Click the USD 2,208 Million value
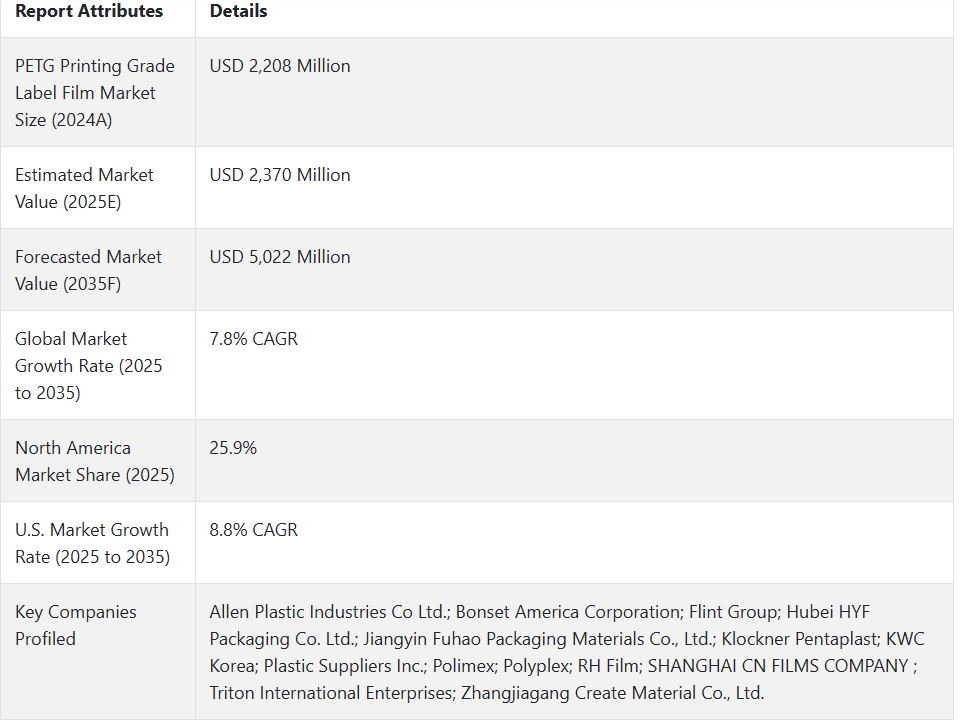The image size is (959, 728). [x=280, y=65]
